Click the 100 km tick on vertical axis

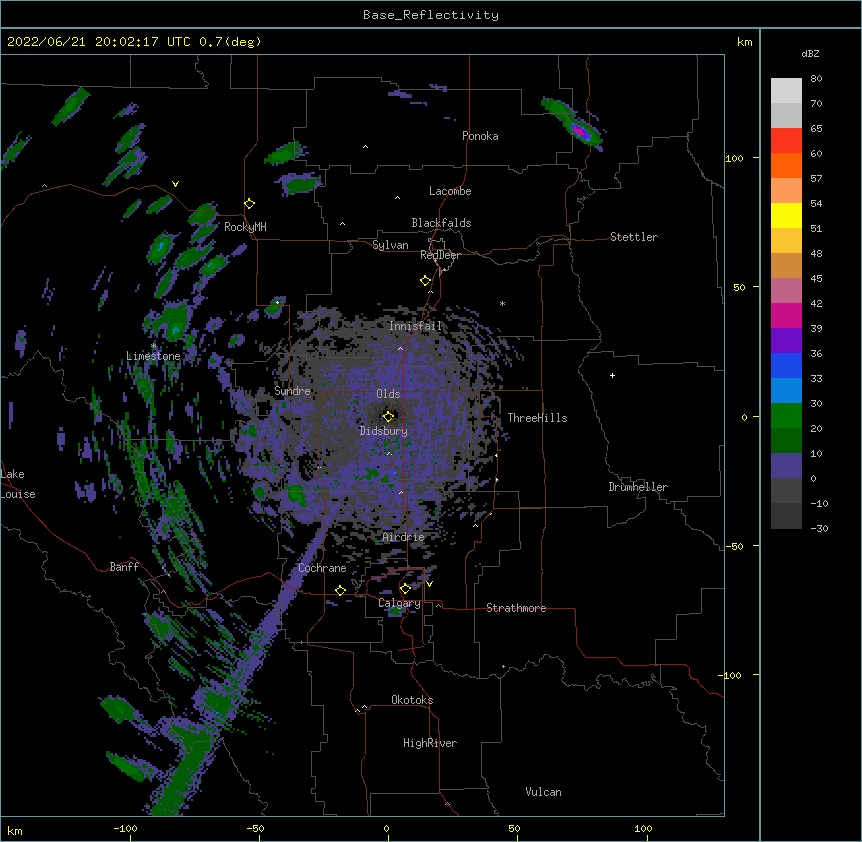coord(734,158)
